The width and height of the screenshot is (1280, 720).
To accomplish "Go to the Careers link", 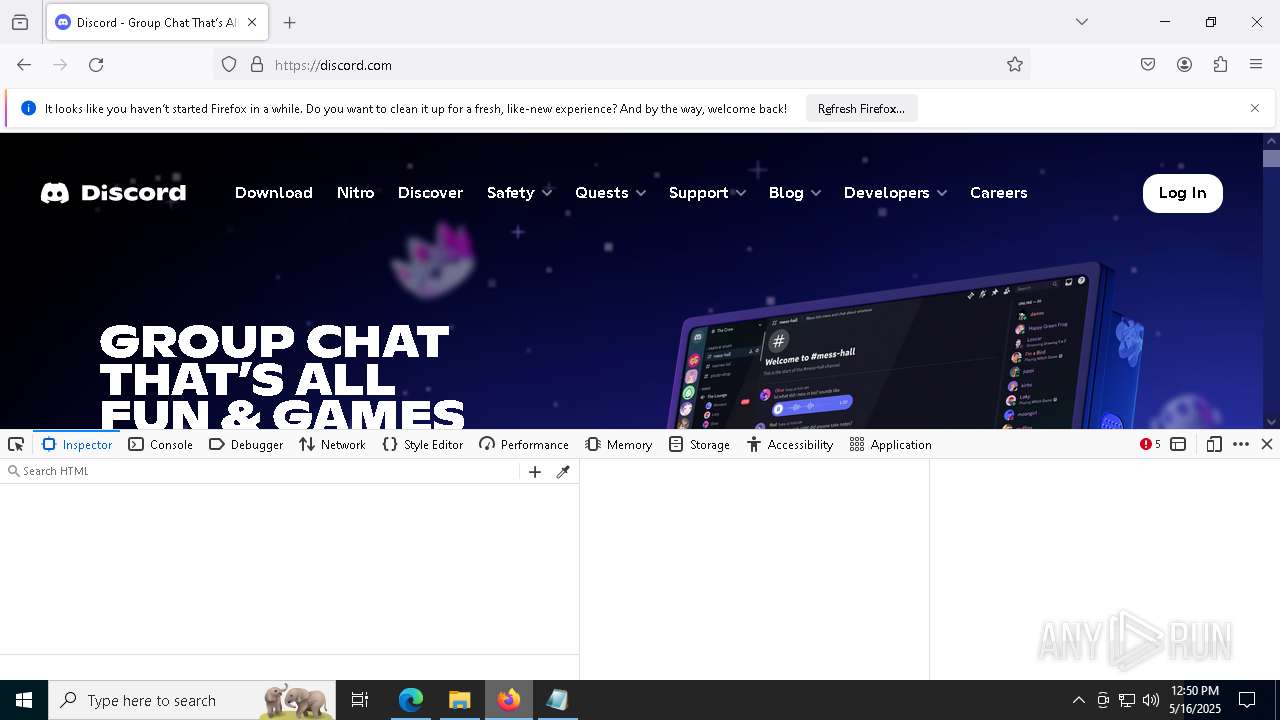I will pyautogui.click(x=999, y=193).
